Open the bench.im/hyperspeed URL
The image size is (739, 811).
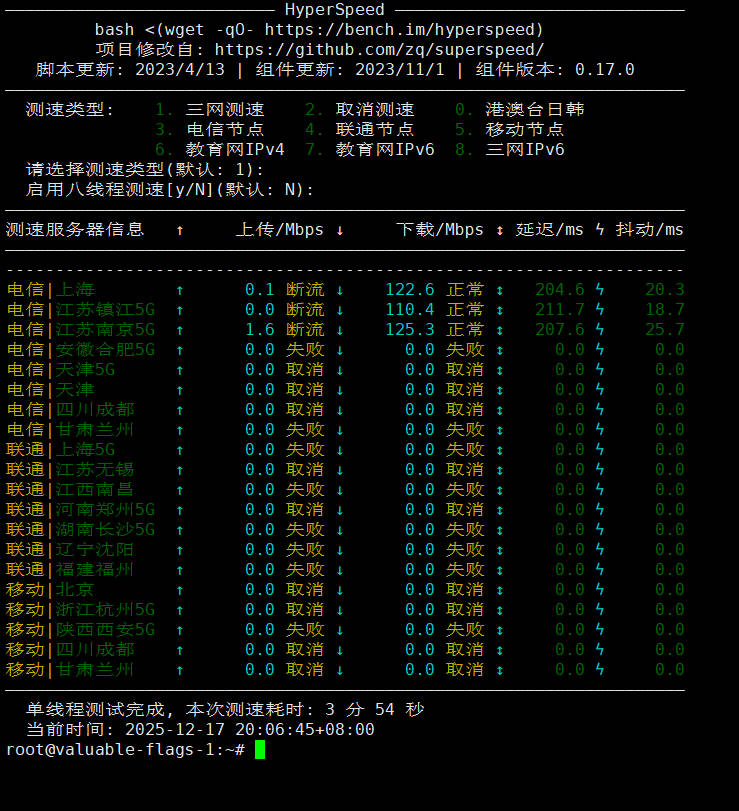click(x=404, y=30)
